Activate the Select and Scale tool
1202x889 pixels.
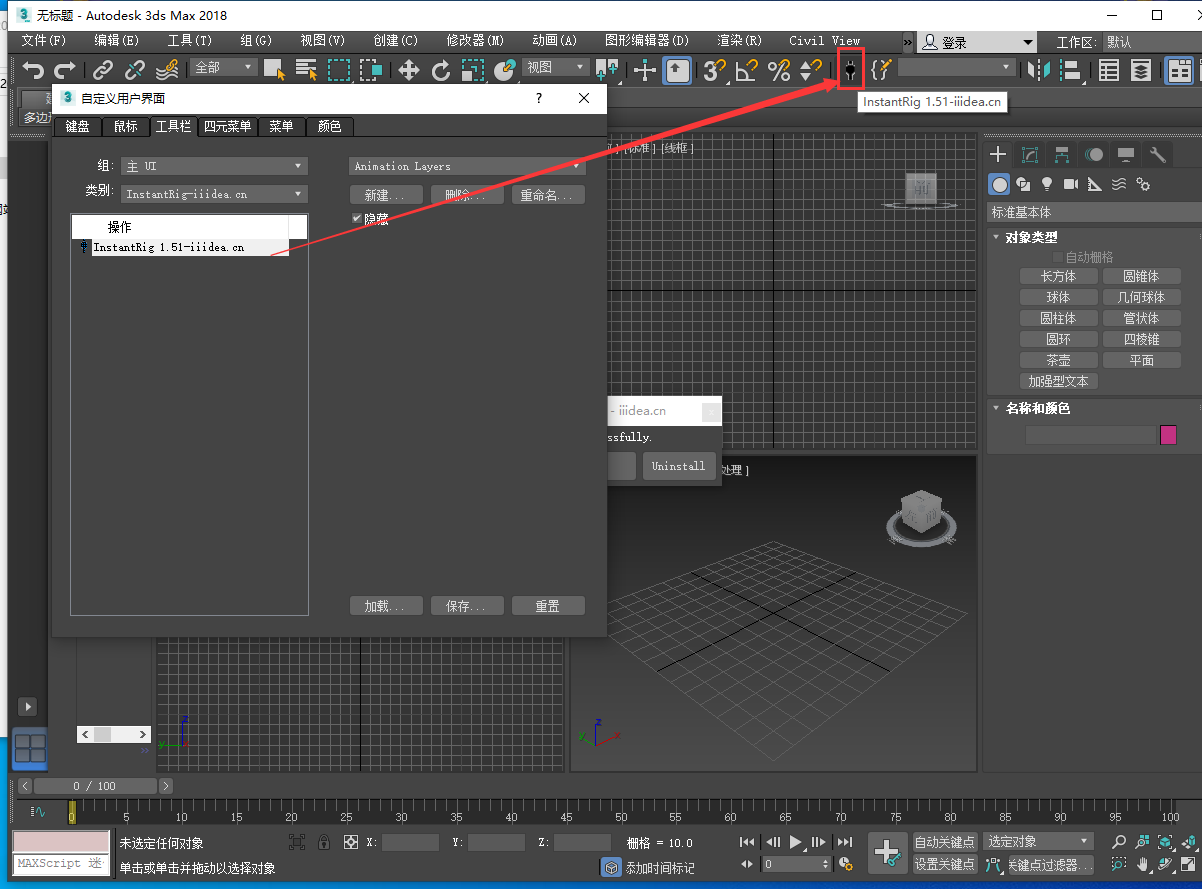[x=473, y=70]
